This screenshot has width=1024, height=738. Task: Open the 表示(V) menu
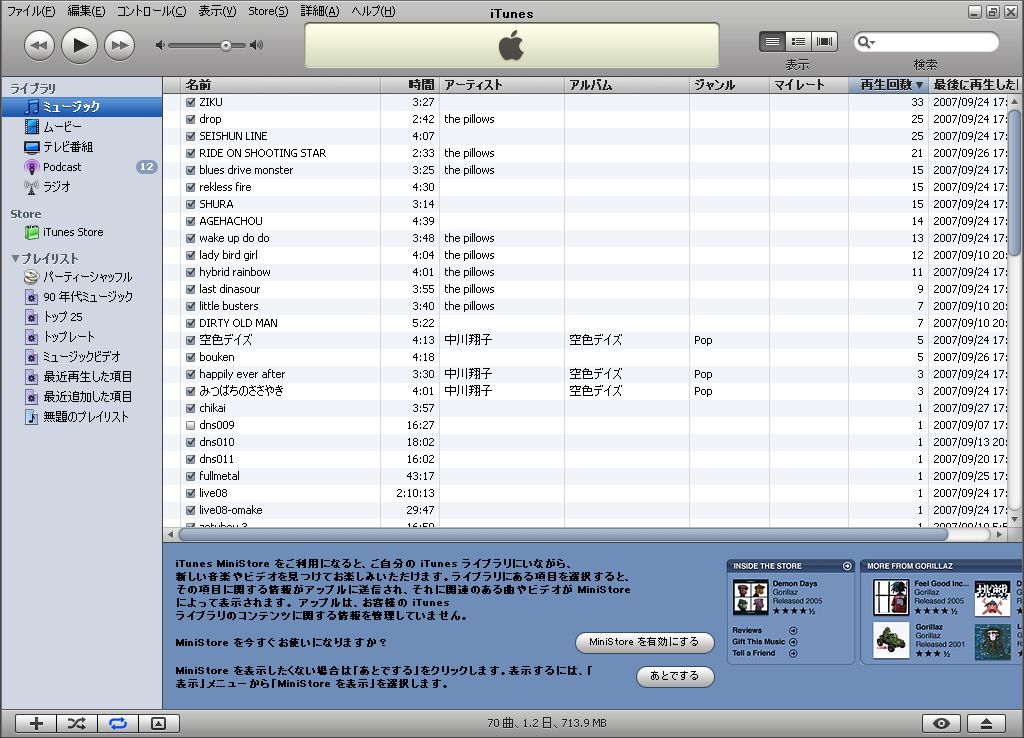217,11
